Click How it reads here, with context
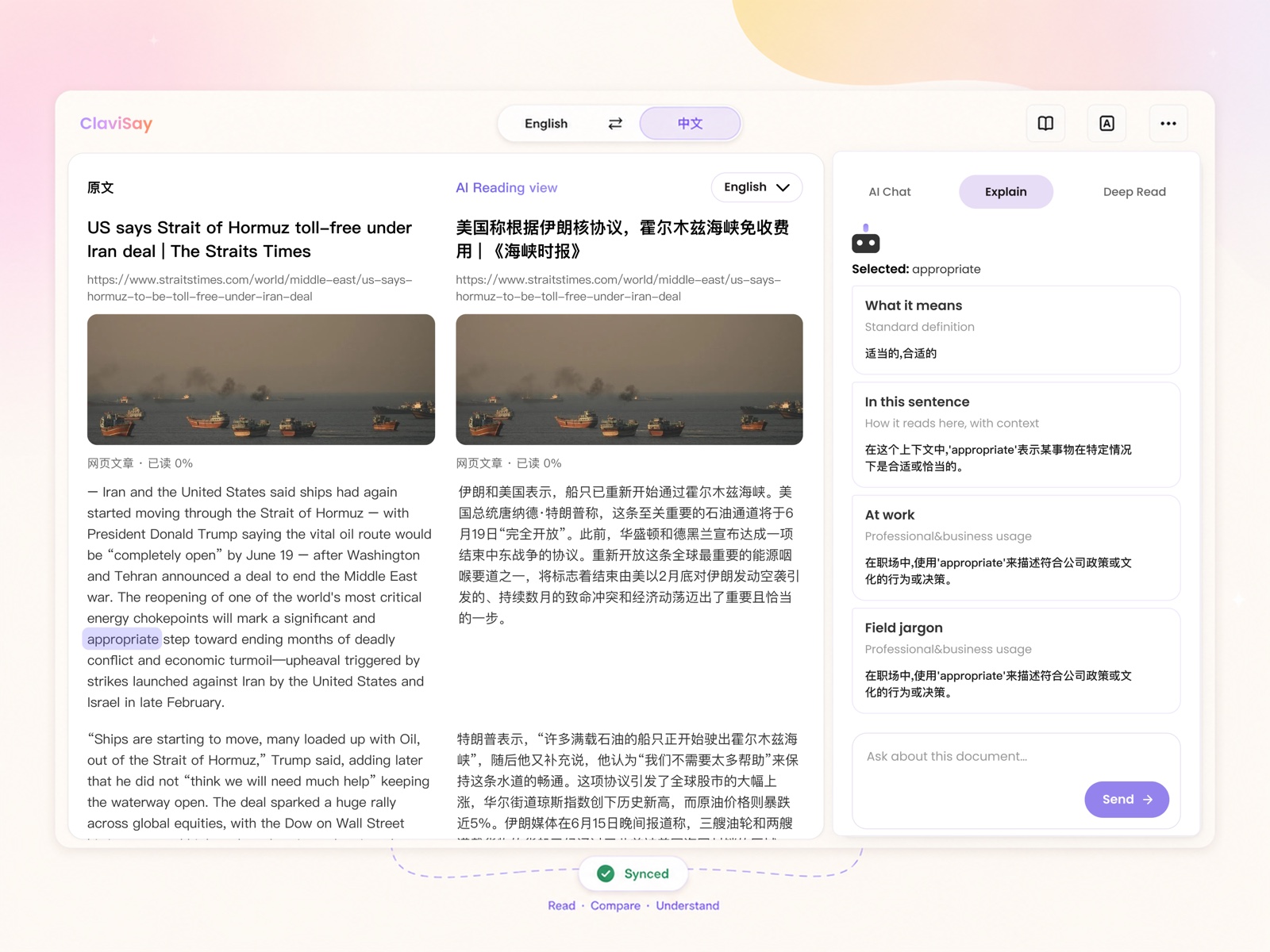 point(952,424)
